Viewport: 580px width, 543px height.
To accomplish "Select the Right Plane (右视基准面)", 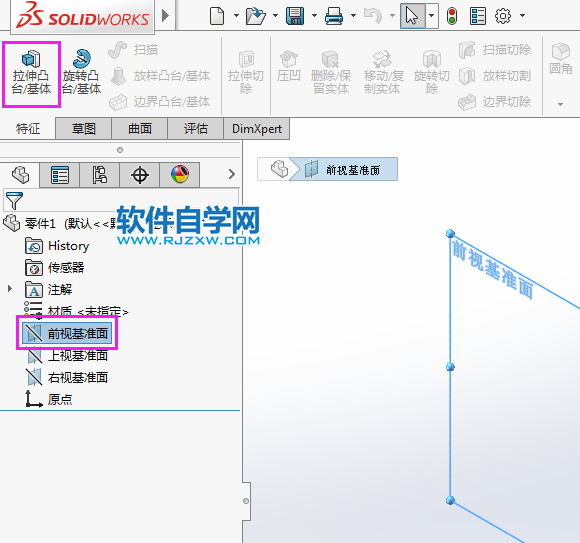I will coord(67,377).
